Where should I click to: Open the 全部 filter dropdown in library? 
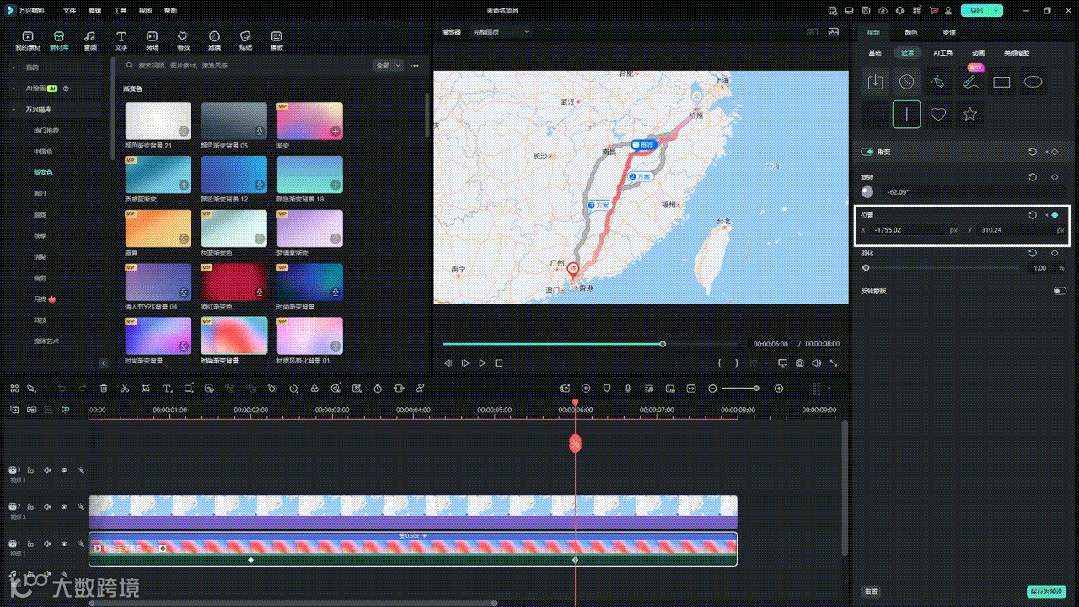click(x=388, y=65)
